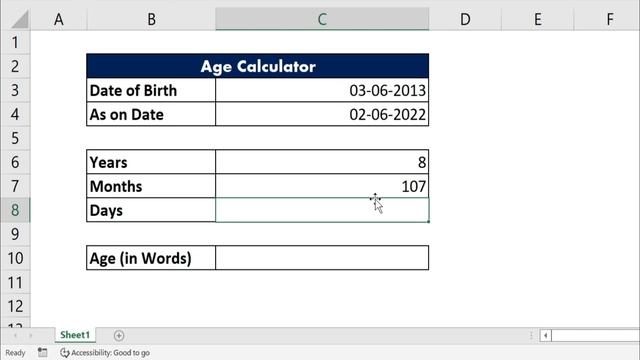This screenshot has width=640, height=360.
Task: Select the Age Calculator title cell
Action: click(258, 66)
